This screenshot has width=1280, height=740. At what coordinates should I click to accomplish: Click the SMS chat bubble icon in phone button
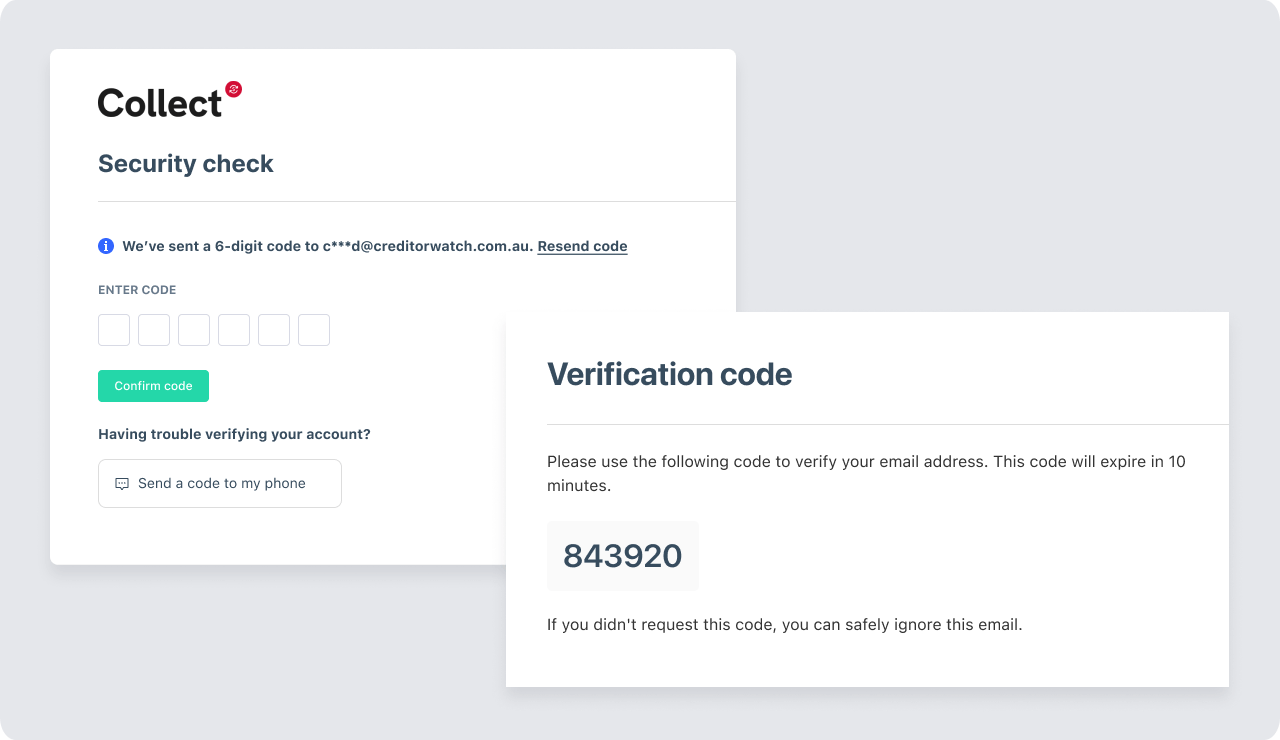[x=121, y=483]
